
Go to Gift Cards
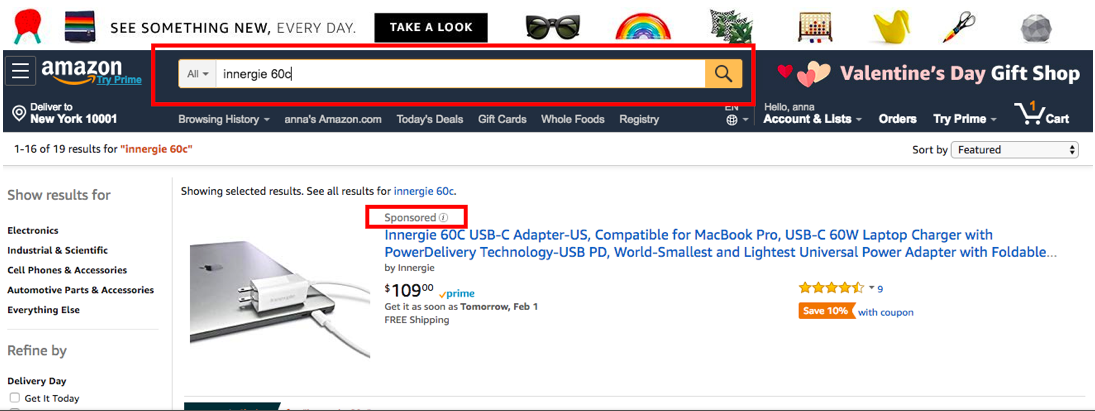(502, 119)
